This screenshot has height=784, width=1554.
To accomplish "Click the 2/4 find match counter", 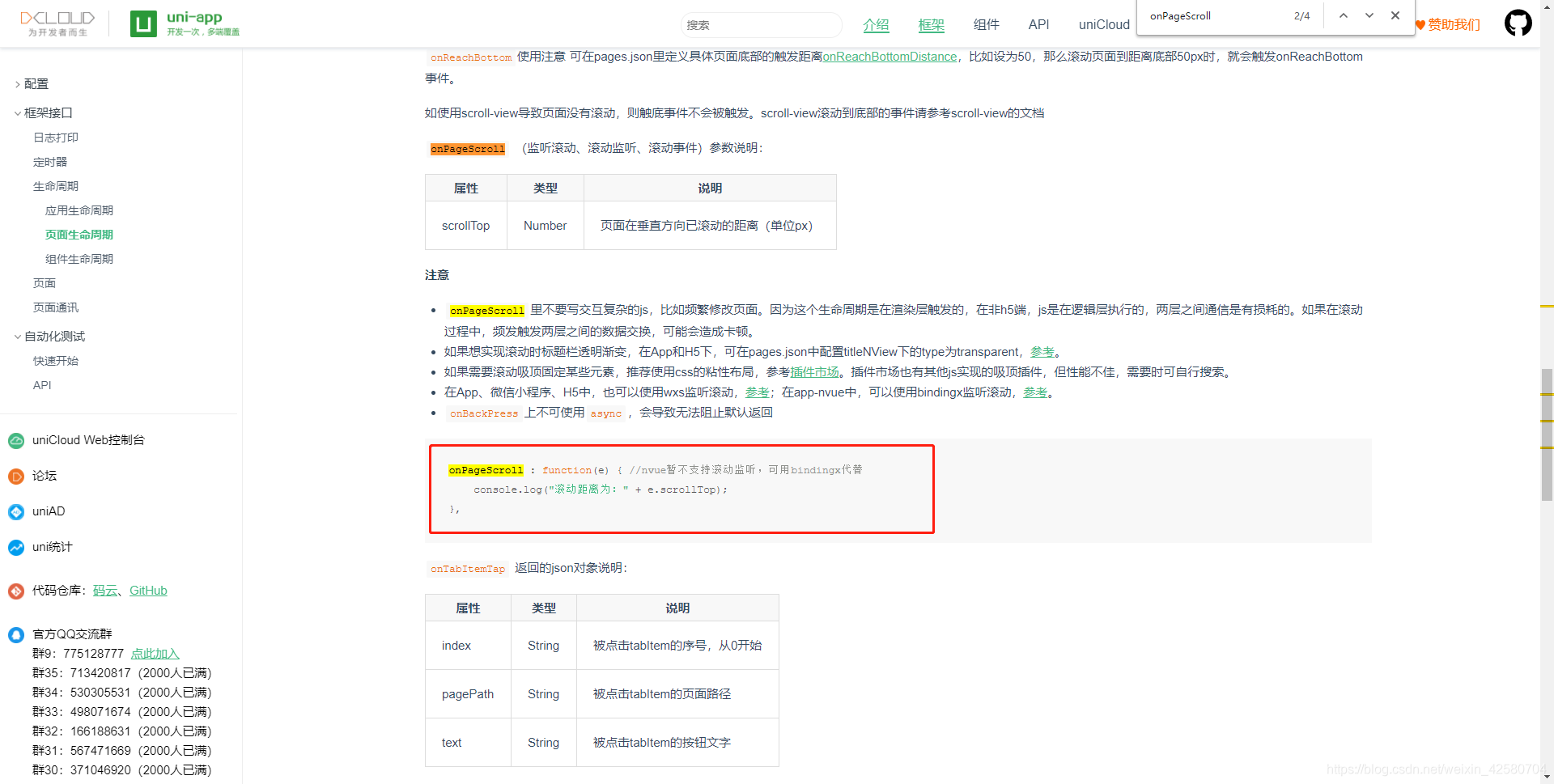I will 1301,15.
